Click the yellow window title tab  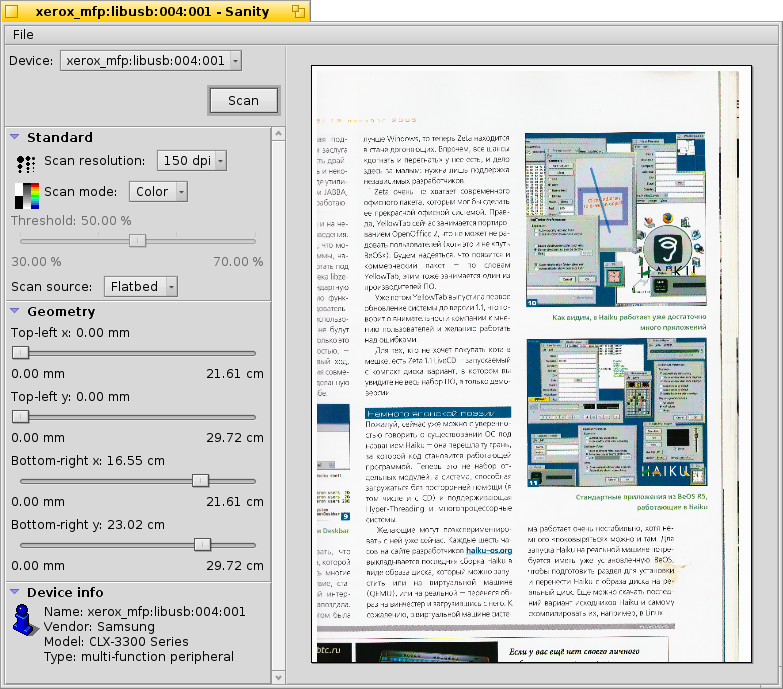pyautogui.click(x=156, y=11)
